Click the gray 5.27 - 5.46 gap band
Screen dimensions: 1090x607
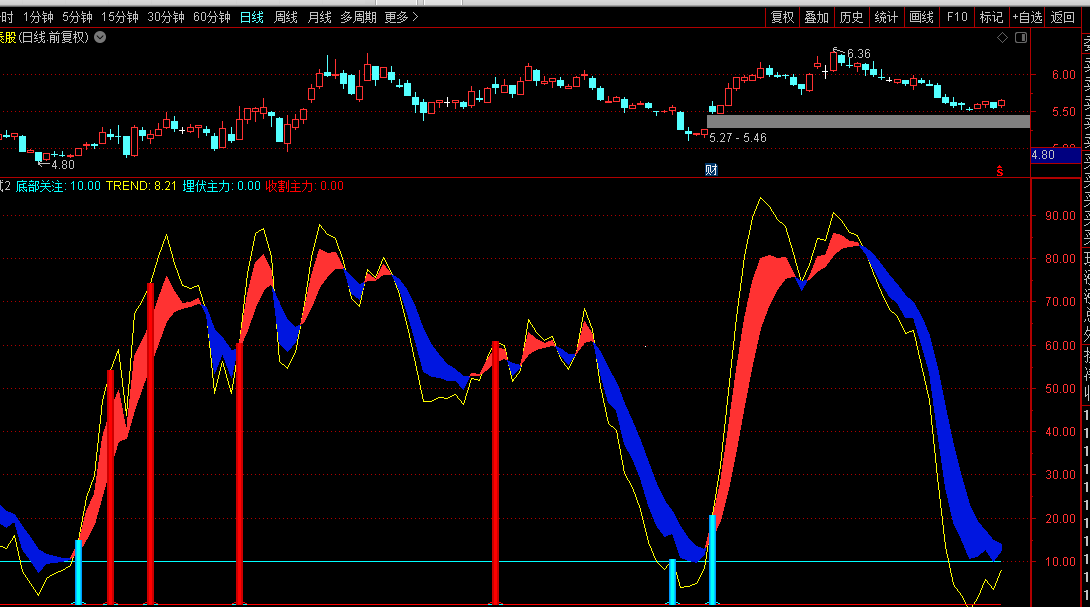868,121
